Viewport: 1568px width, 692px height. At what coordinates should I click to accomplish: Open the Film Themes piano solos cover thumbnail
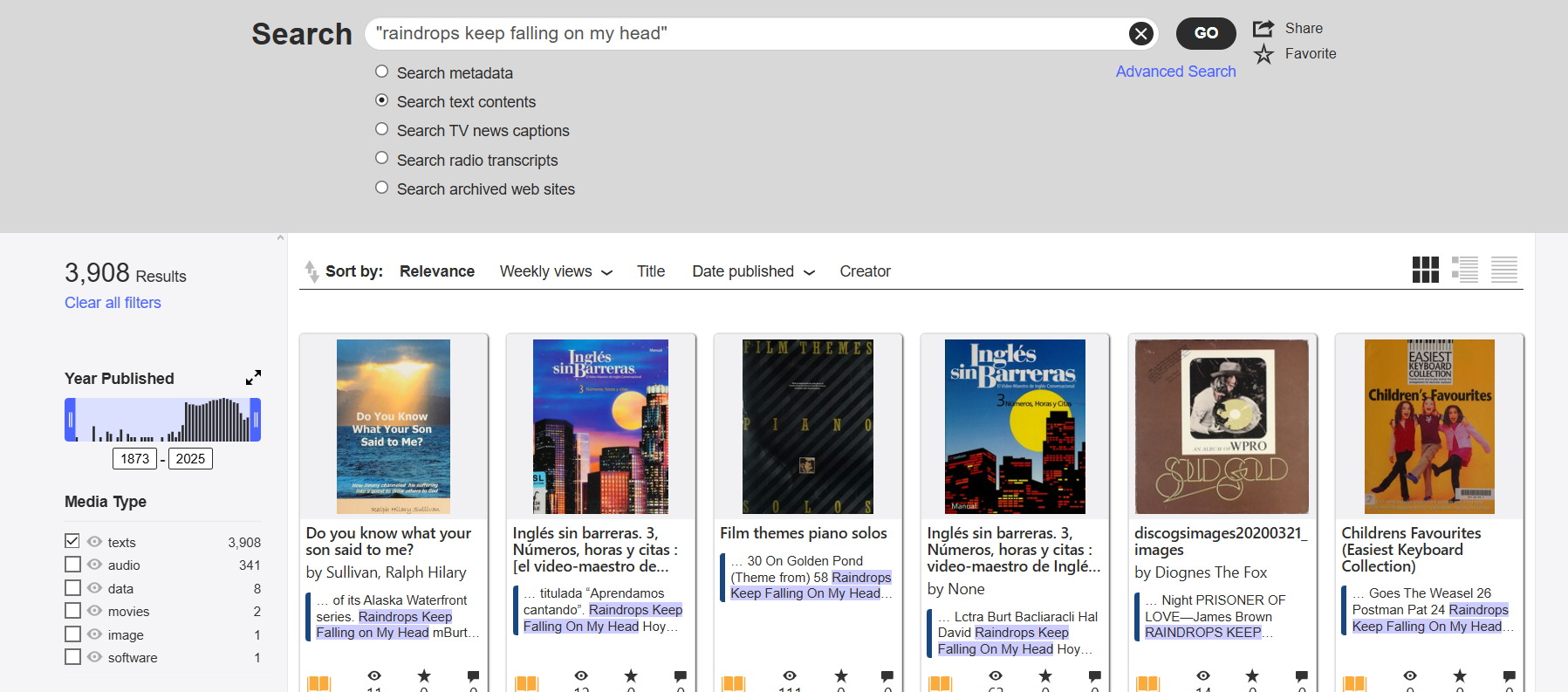coord(808,427)
